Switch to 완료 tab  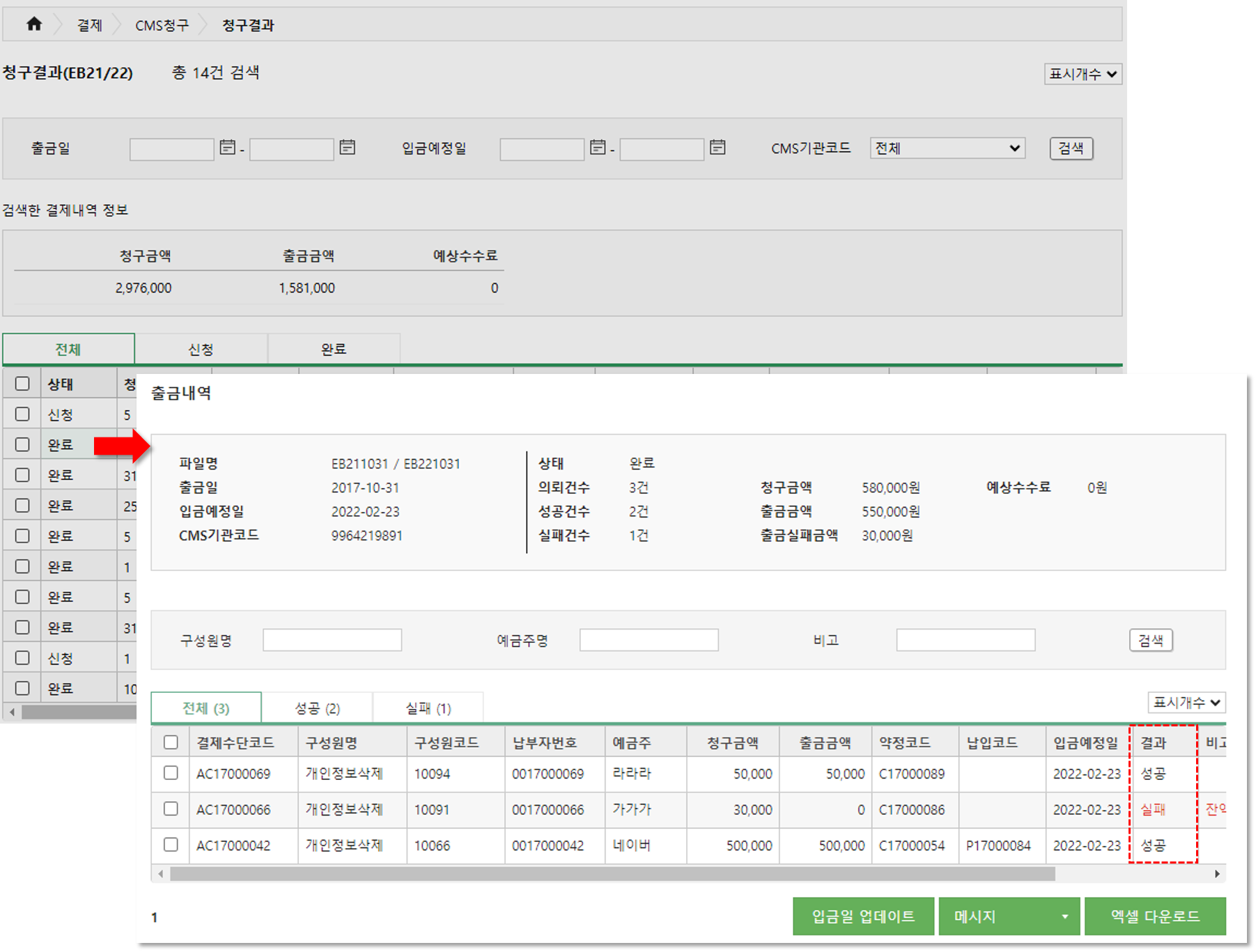[334, 349]
